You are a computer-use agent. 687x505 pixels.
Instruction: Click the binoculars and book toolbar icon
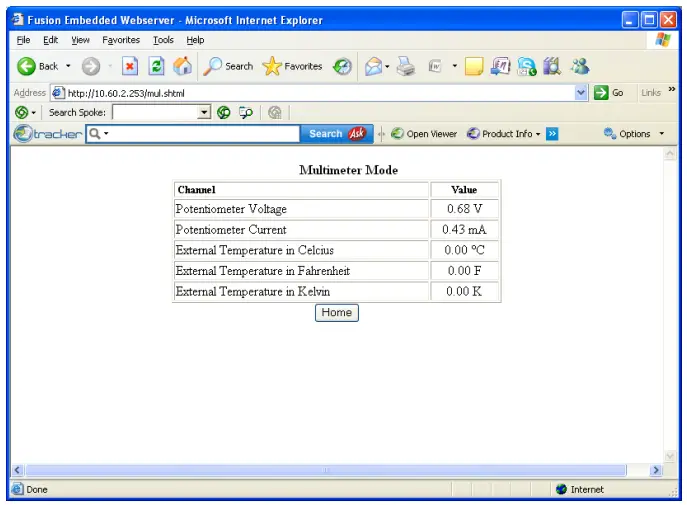point(552,67)
